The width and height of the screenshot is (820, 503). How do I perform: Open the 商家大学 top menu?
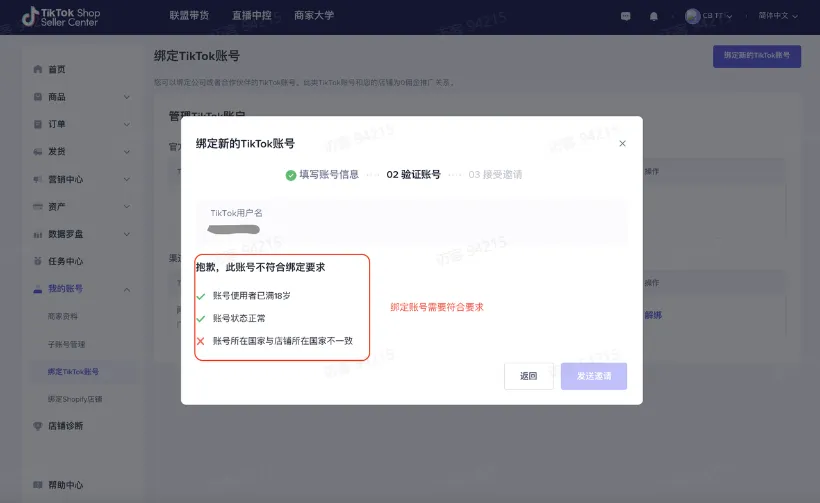(x=314, y=16)
